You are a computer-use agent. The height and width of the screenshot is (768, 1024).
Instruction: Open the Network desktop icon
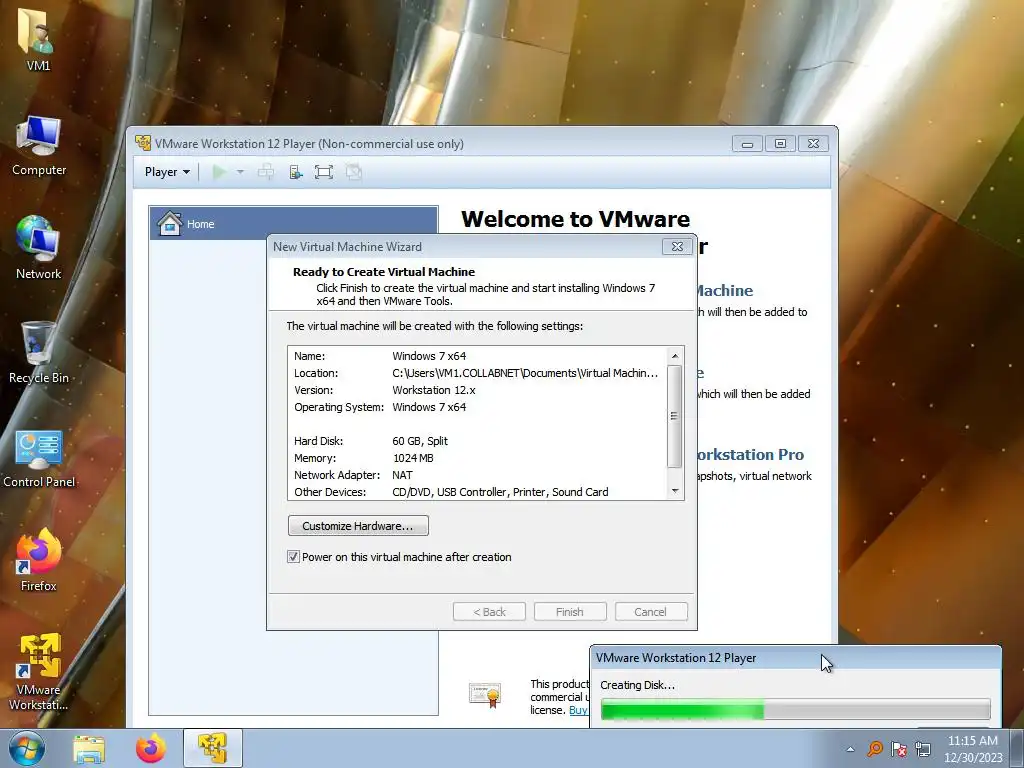pos(39,248)
